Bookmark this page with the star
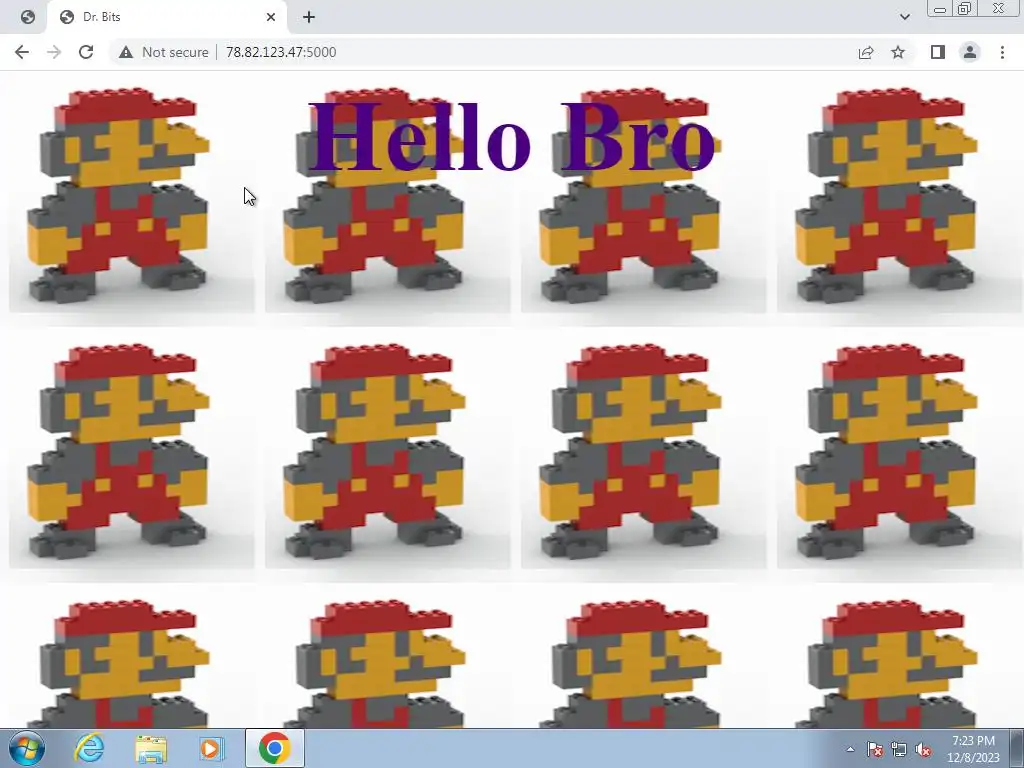The image size is (1024, 768). pos(898,52)
